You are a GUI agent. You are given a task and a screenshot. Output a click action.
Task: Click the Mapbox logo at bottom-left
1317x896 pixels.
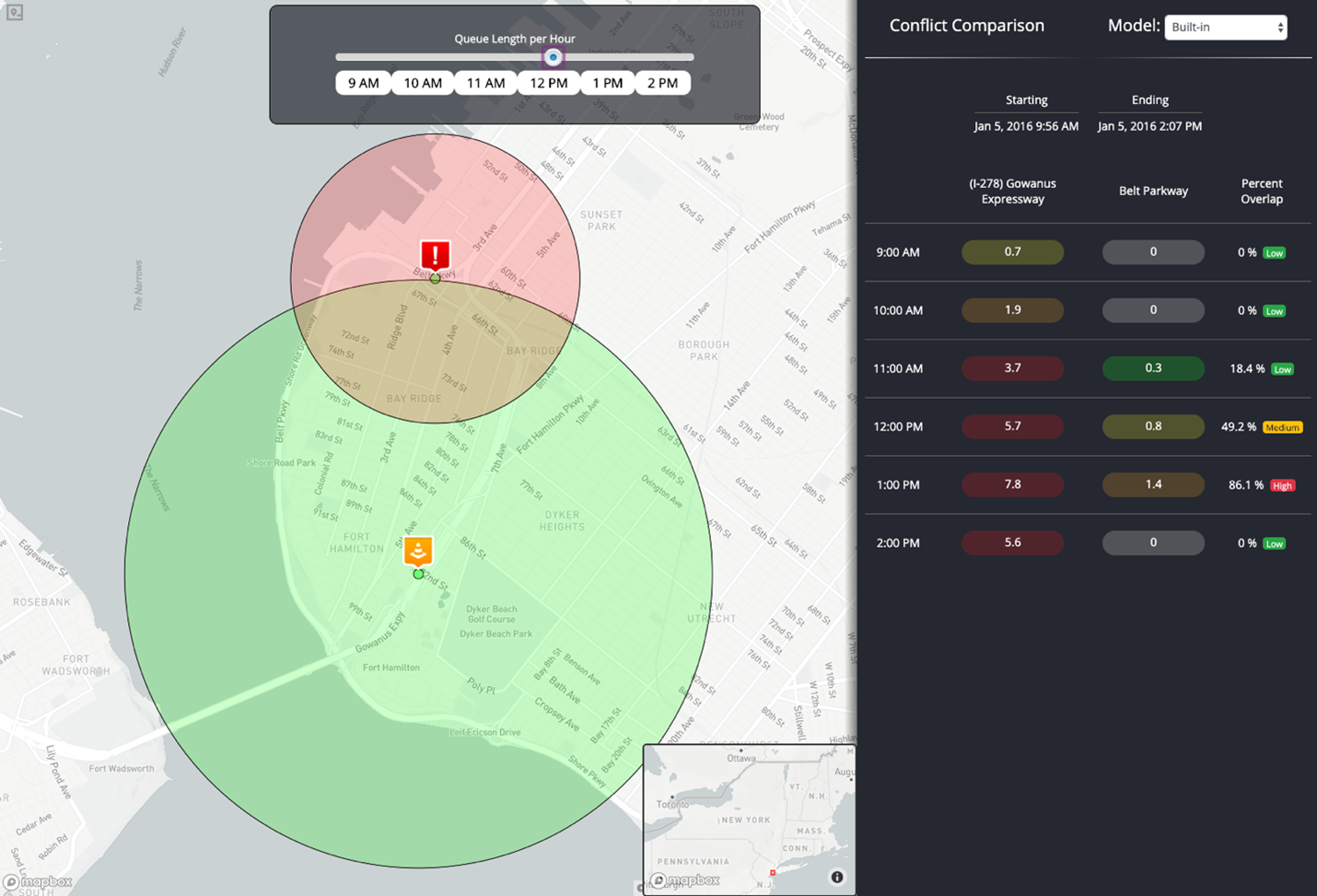(39, 882)
